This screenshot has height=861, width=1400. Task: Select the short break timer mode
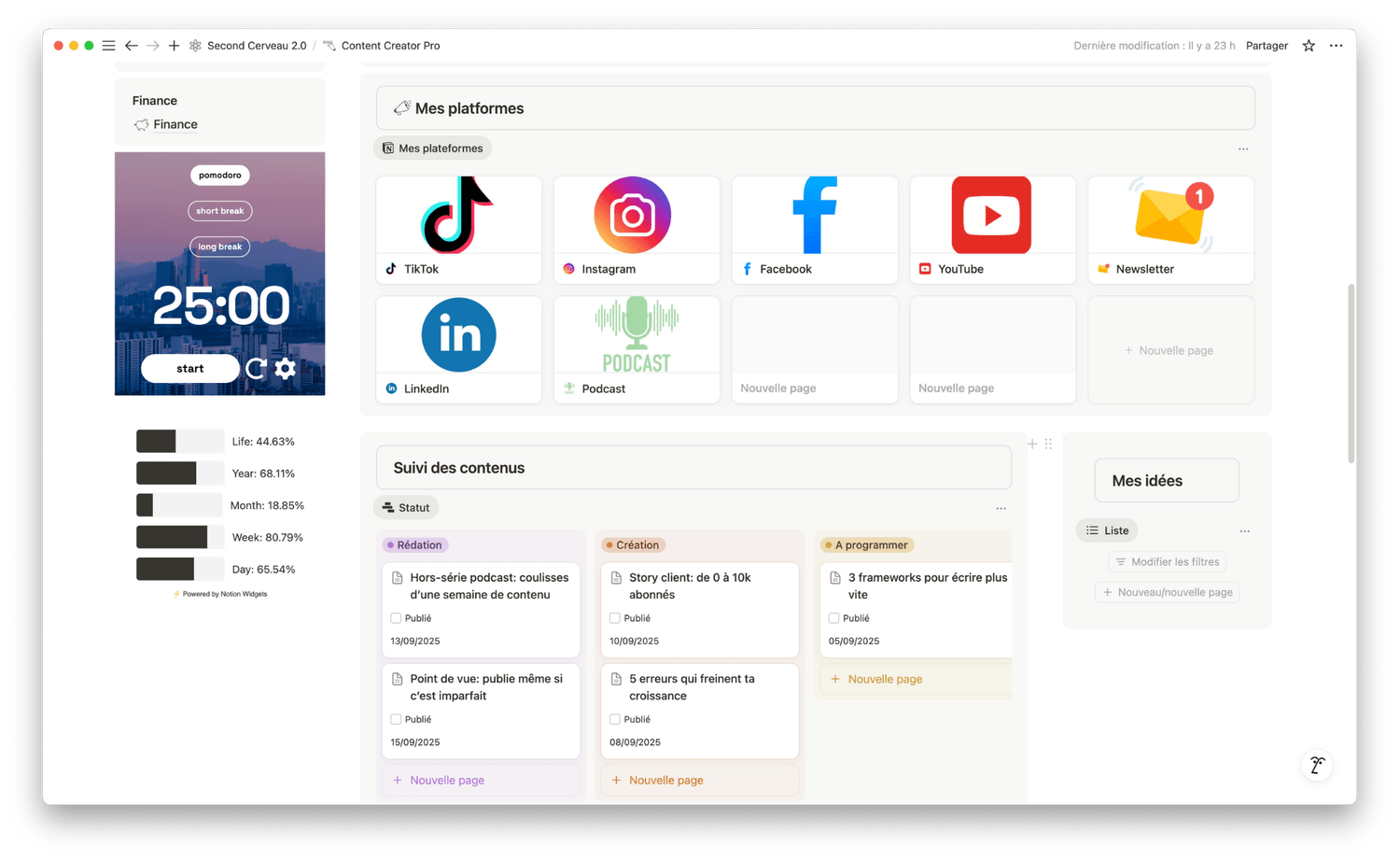220,211
